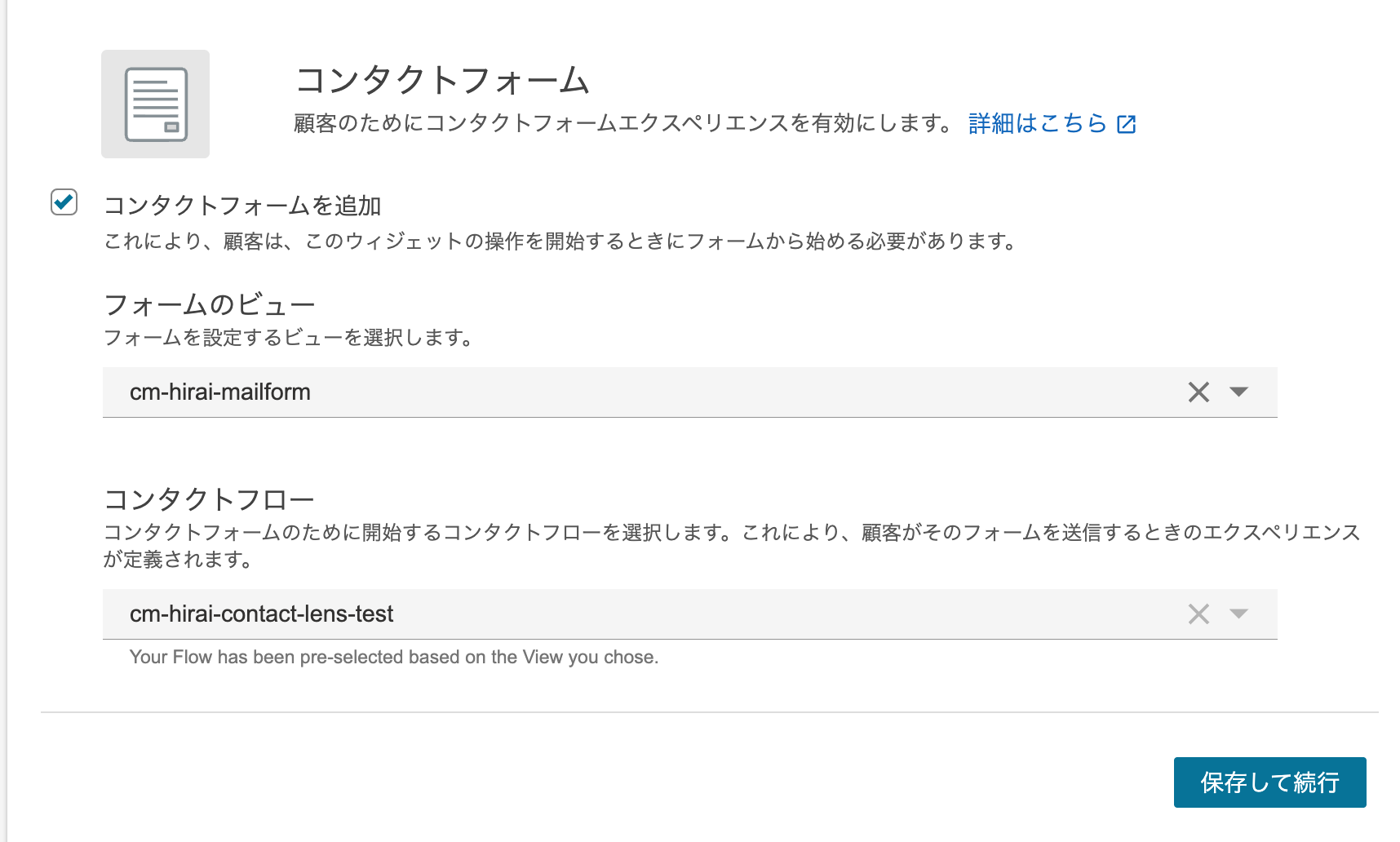Expand the フォームのビュー dropdown arrow
The image size is (1400, 842).
click(1238, 392)
